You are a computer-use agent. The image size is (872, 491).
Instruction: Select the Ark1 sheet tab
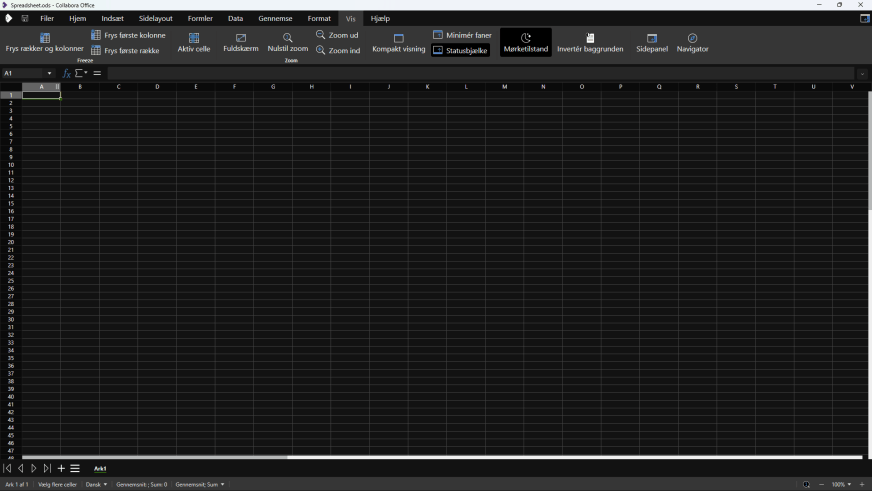click(x=100, y=469)
